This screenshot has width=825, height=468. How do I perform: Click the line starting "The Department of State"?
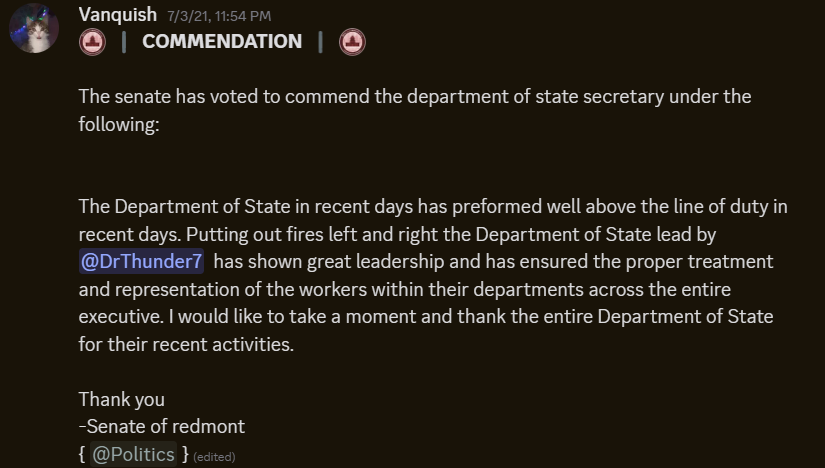pyautogui.click(x=433, y=207)
